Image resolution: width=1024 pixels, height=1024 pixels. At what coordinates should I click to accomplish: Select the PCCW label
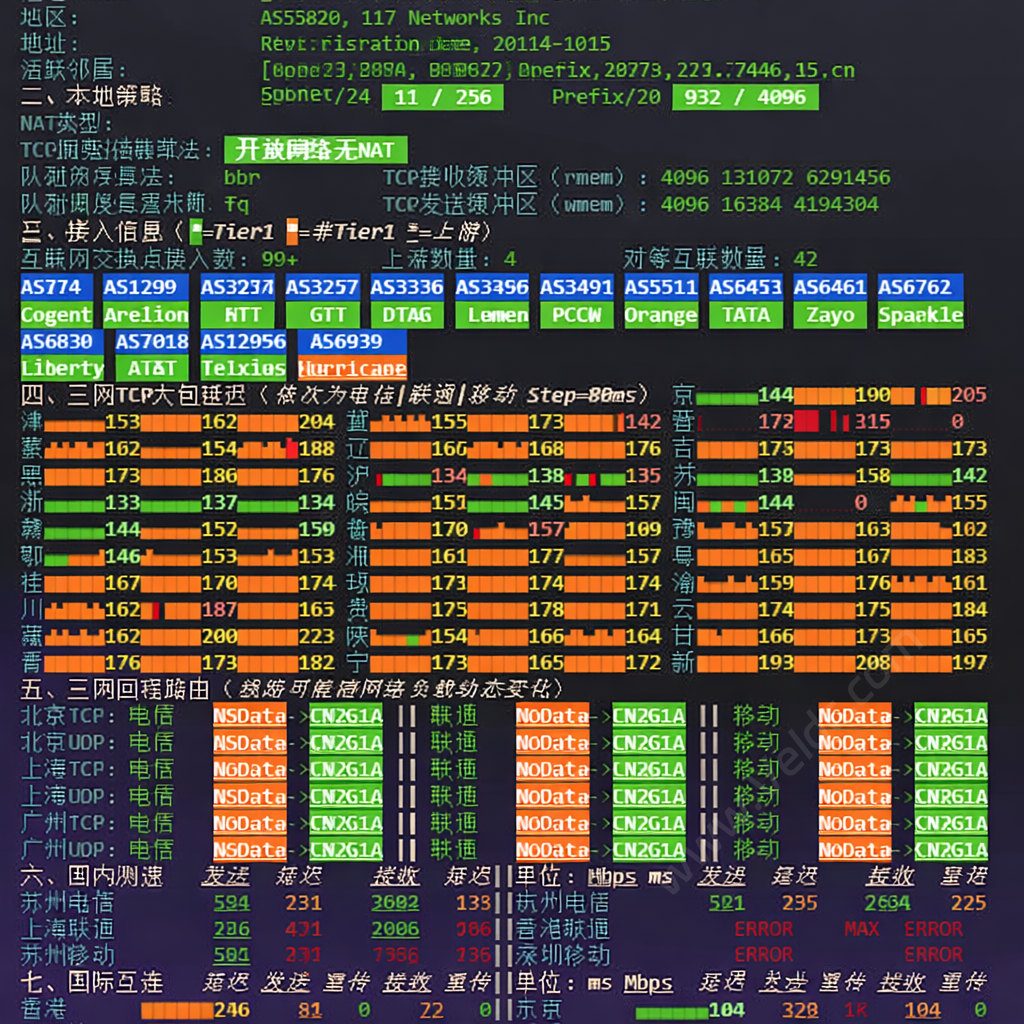point(577,315)
